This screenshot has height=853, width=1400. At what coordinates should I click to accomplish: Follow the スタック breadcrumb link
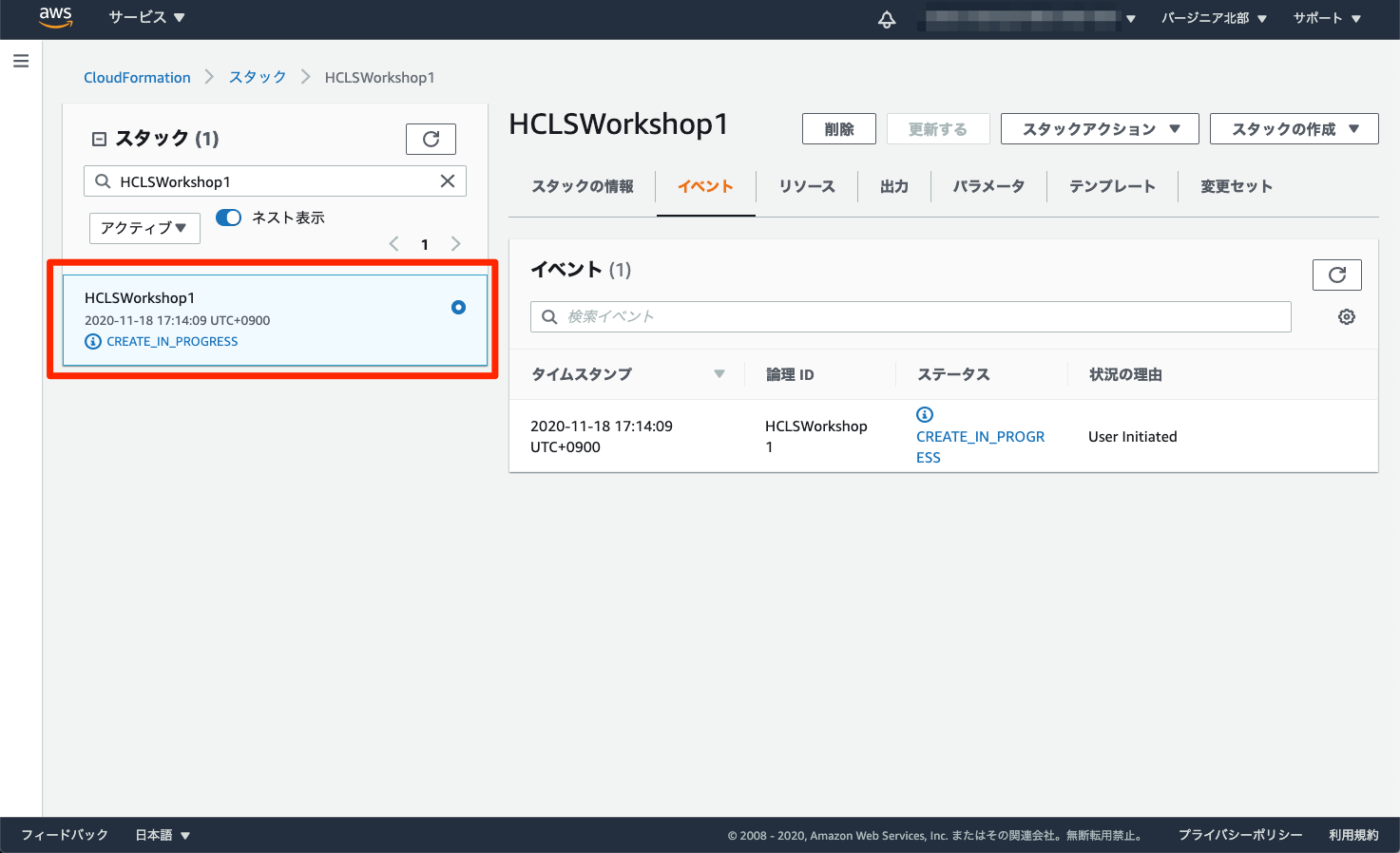pyautogui.click(x=258, y=77)
